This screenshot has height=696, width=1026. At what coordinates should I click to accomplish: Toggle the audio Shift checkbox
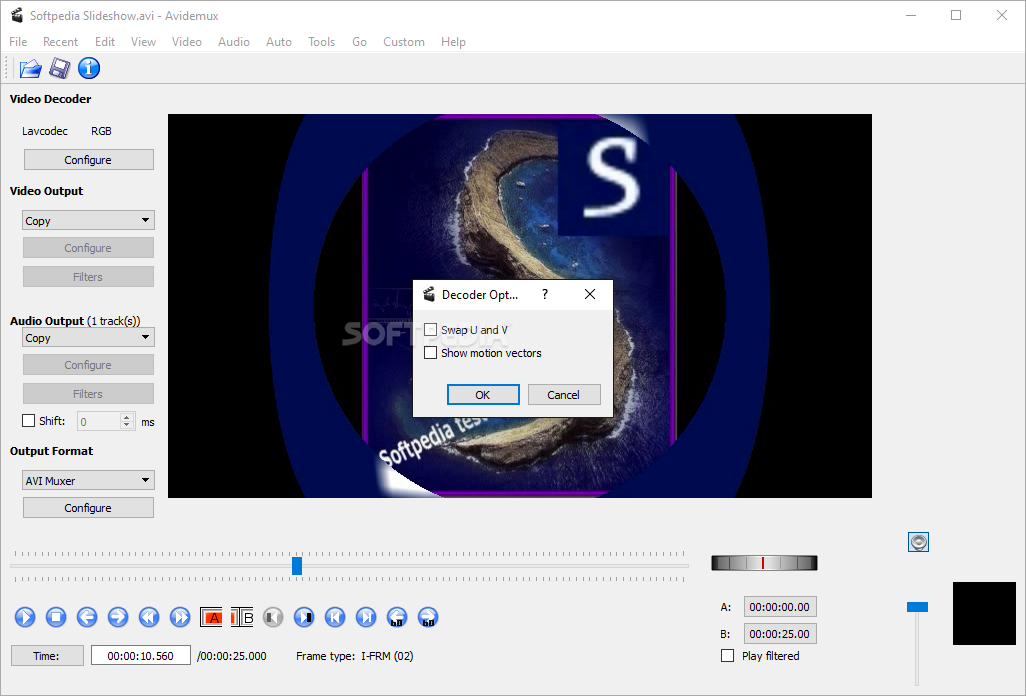(29, 421)
